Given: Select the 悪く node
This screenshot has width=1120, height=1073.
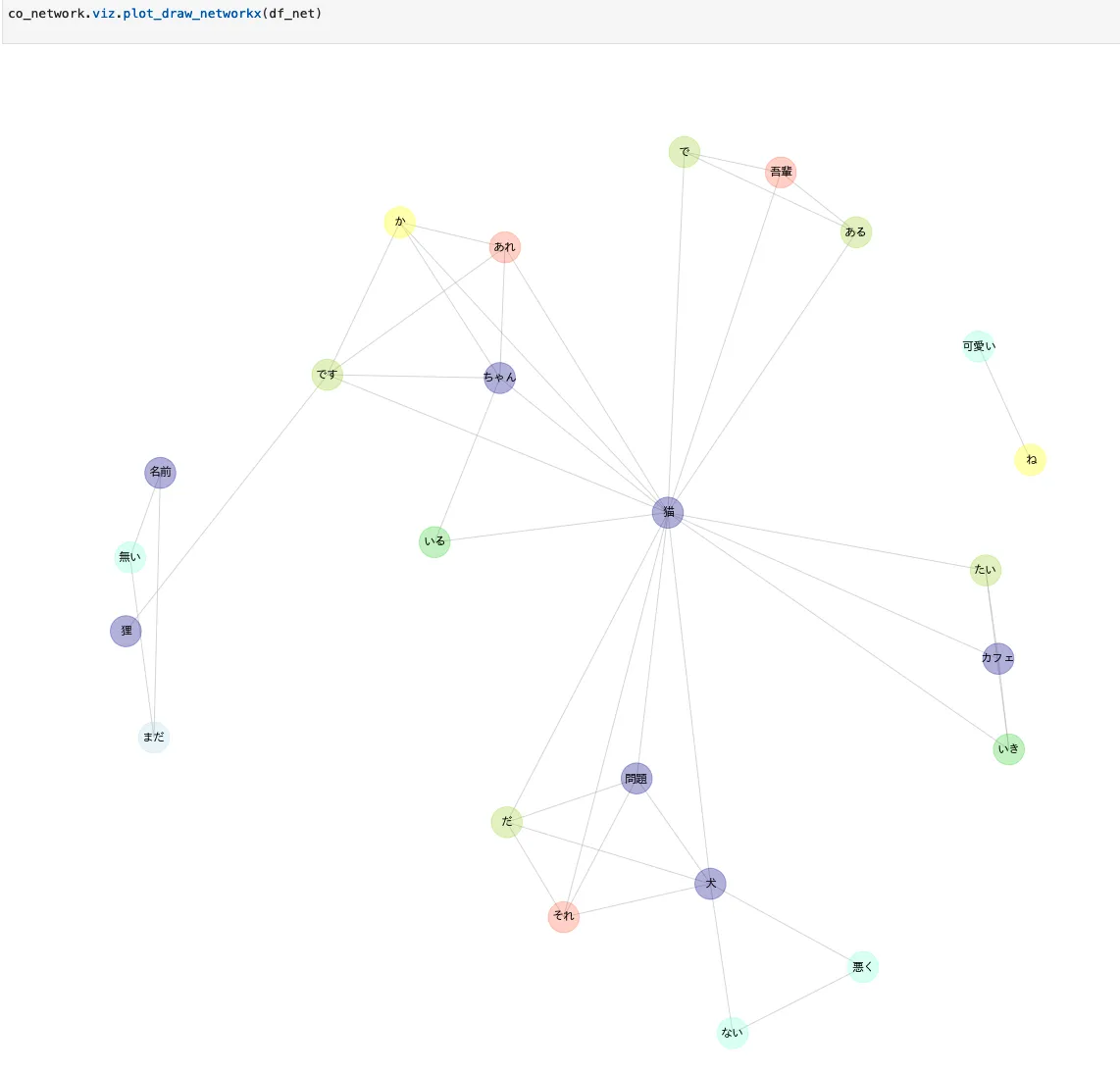Looking at the screenshot, I should (x=862, y=967).
